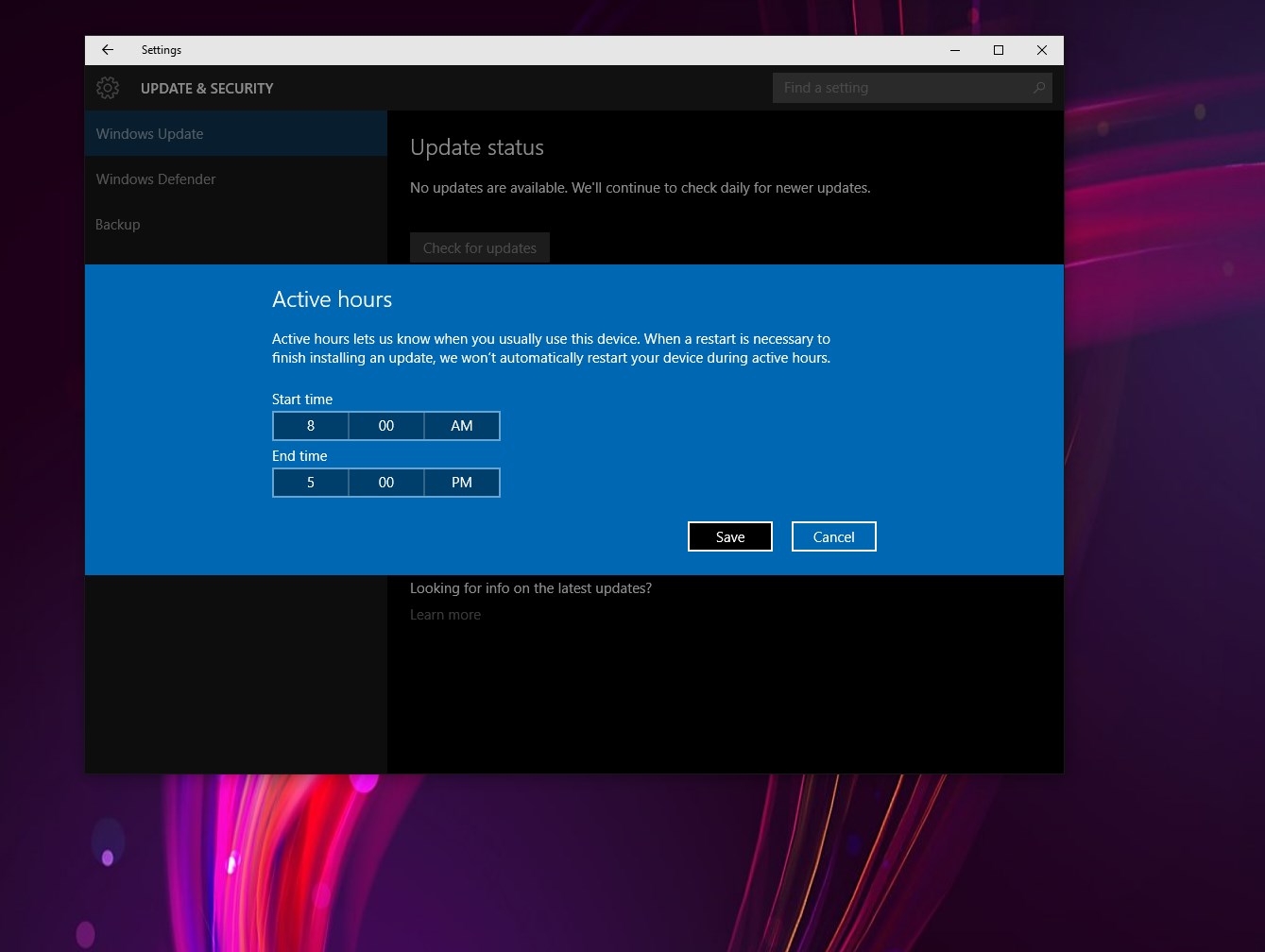Open the Start time hour picker showing 8
Screen dimensions: 1265x952
311,426
